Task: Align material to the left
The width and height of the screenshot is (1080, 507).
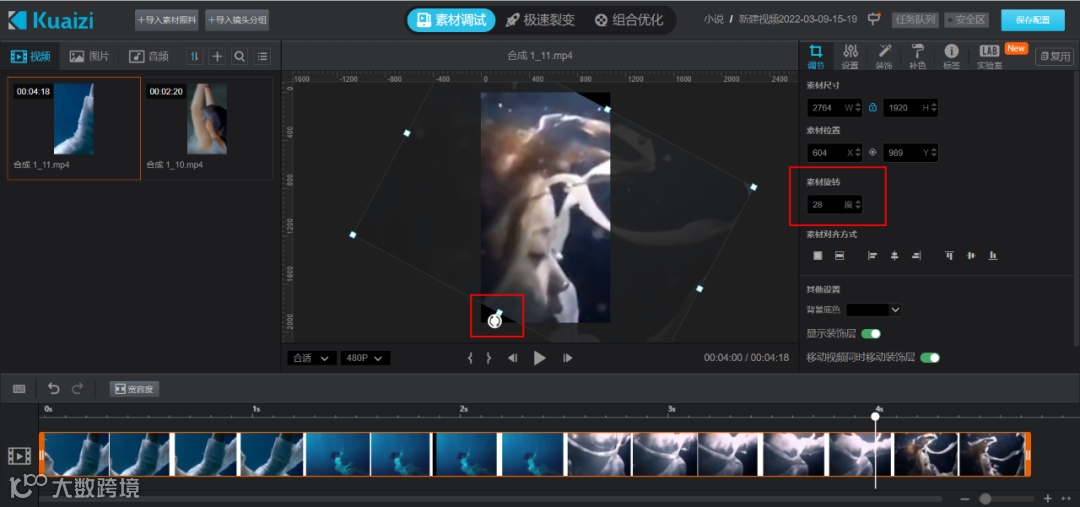Action: click(873, 256)
